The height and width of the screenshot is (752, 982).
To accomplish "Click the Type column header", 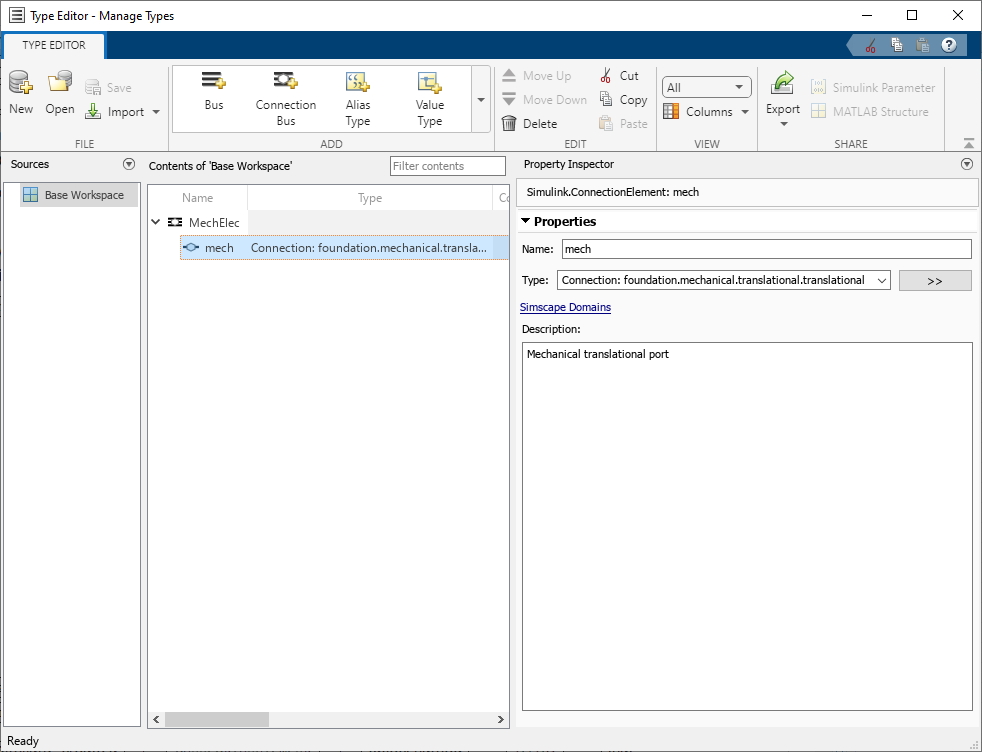I will click(x=370, y=198).
